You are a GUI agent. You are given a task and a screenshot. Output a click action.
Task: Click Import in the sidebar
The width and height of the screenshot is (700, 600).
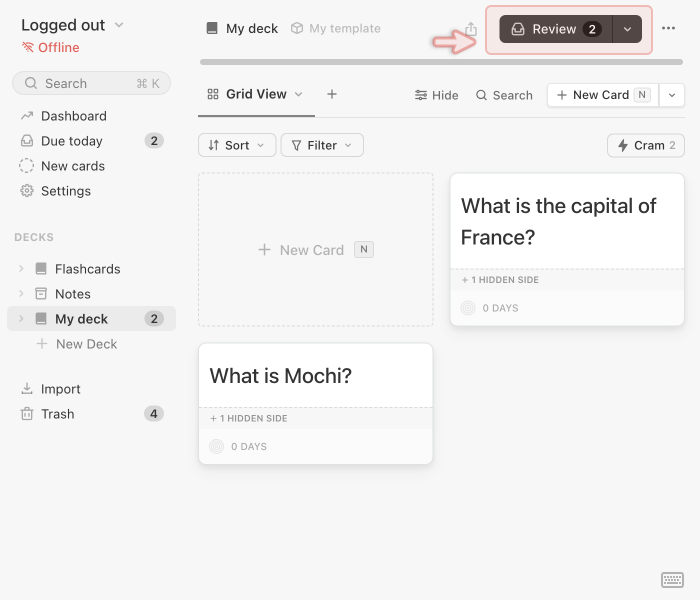click(x=60, y=389)
